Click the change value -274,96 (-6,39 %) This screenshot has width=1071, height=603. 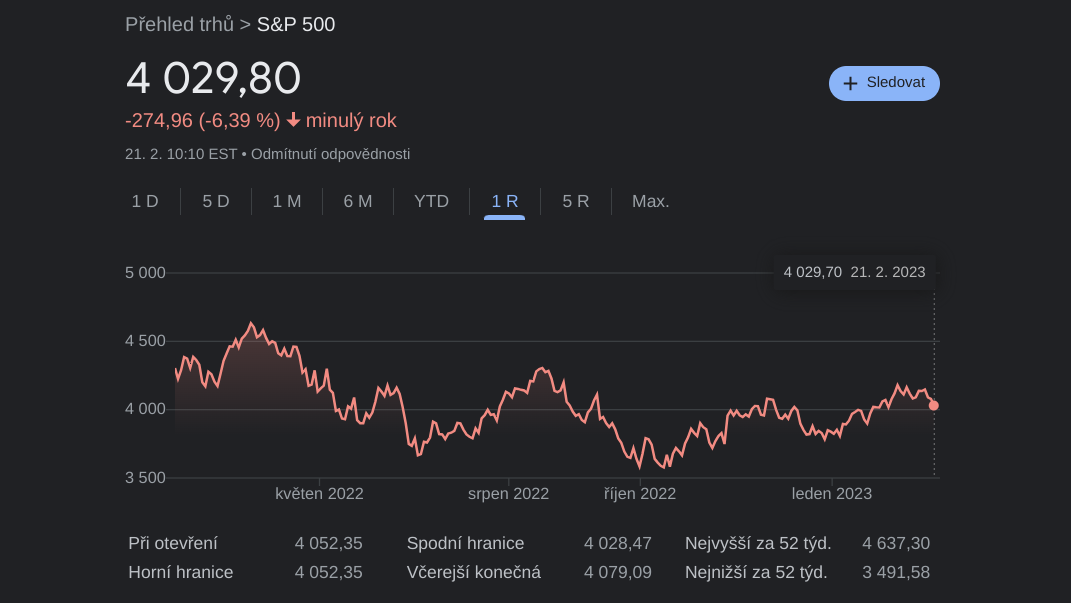pos(203,120)
